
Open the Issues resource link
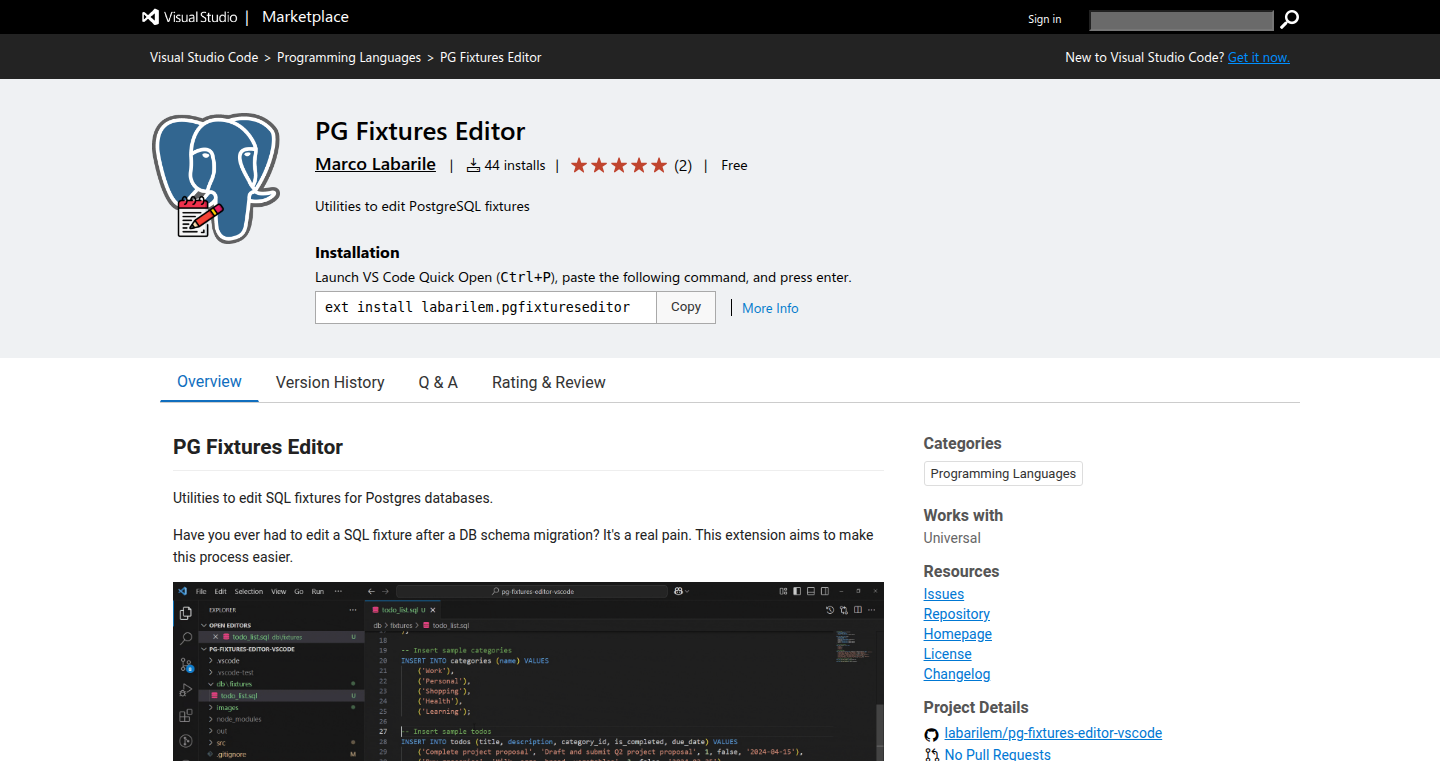(944, 594)
